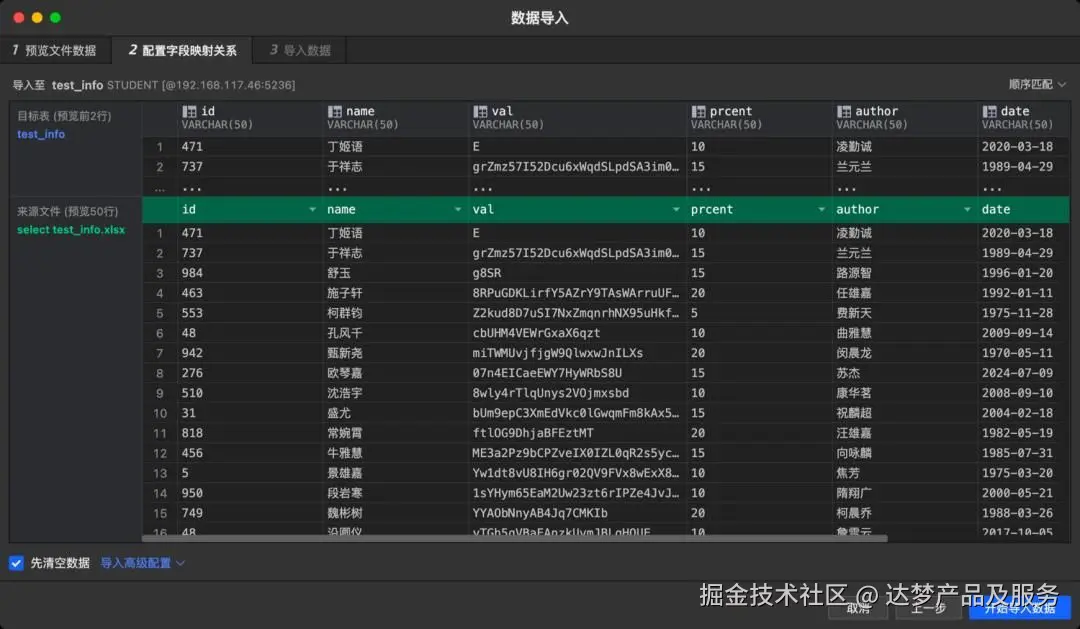Open the source id column mapping dropdown

[x=313, y=209]
